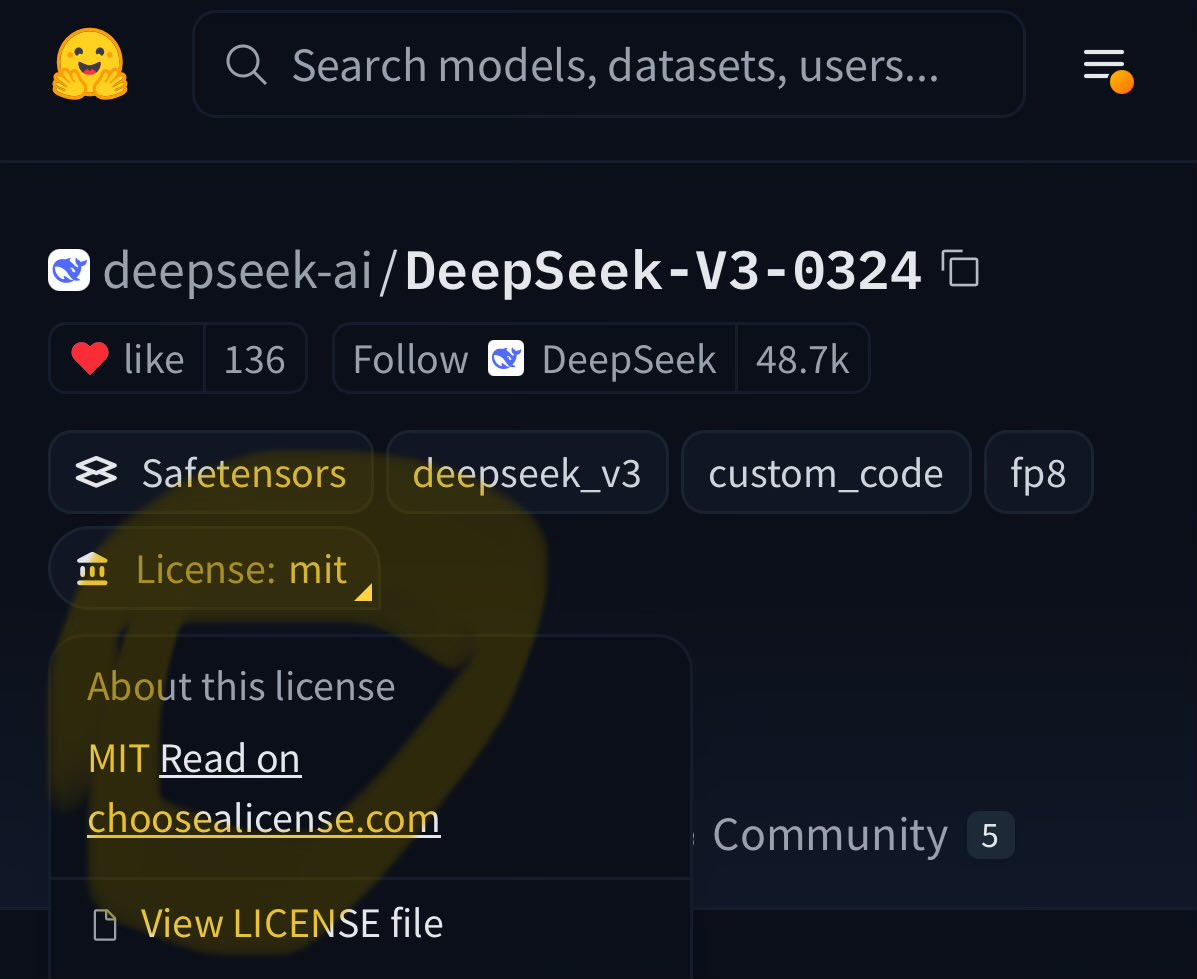Click the license bank icon

pyautogui.click(x=92, y=568)
